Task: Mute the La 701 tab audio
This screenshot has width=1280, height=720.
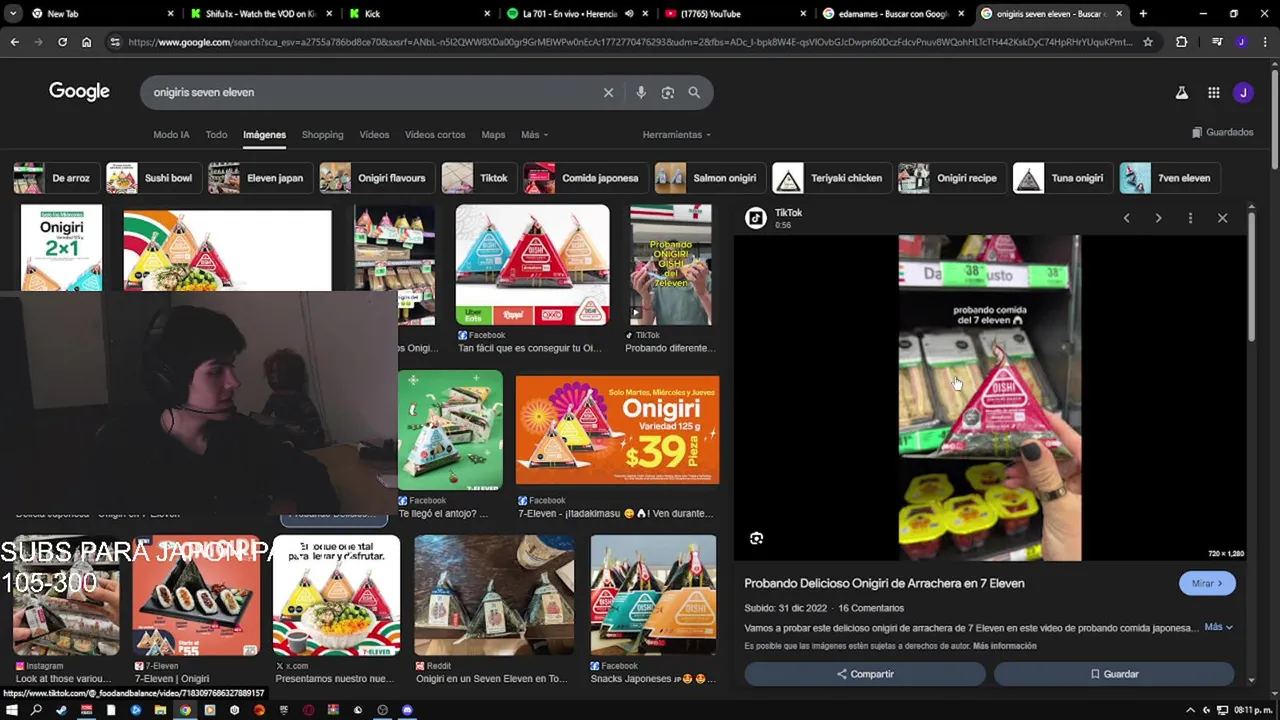Action: pos(629,14)
